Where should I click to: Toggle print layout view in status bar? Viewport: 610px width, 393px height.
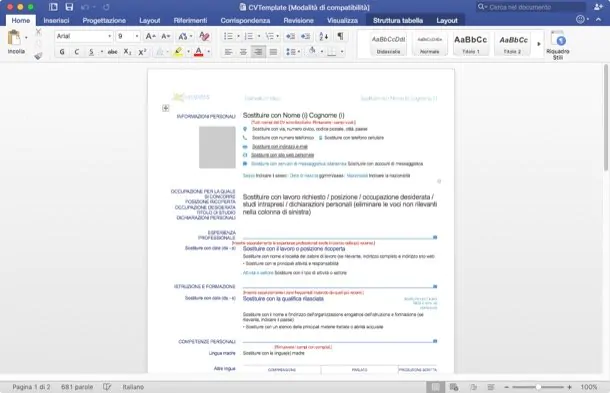[436, 387]
